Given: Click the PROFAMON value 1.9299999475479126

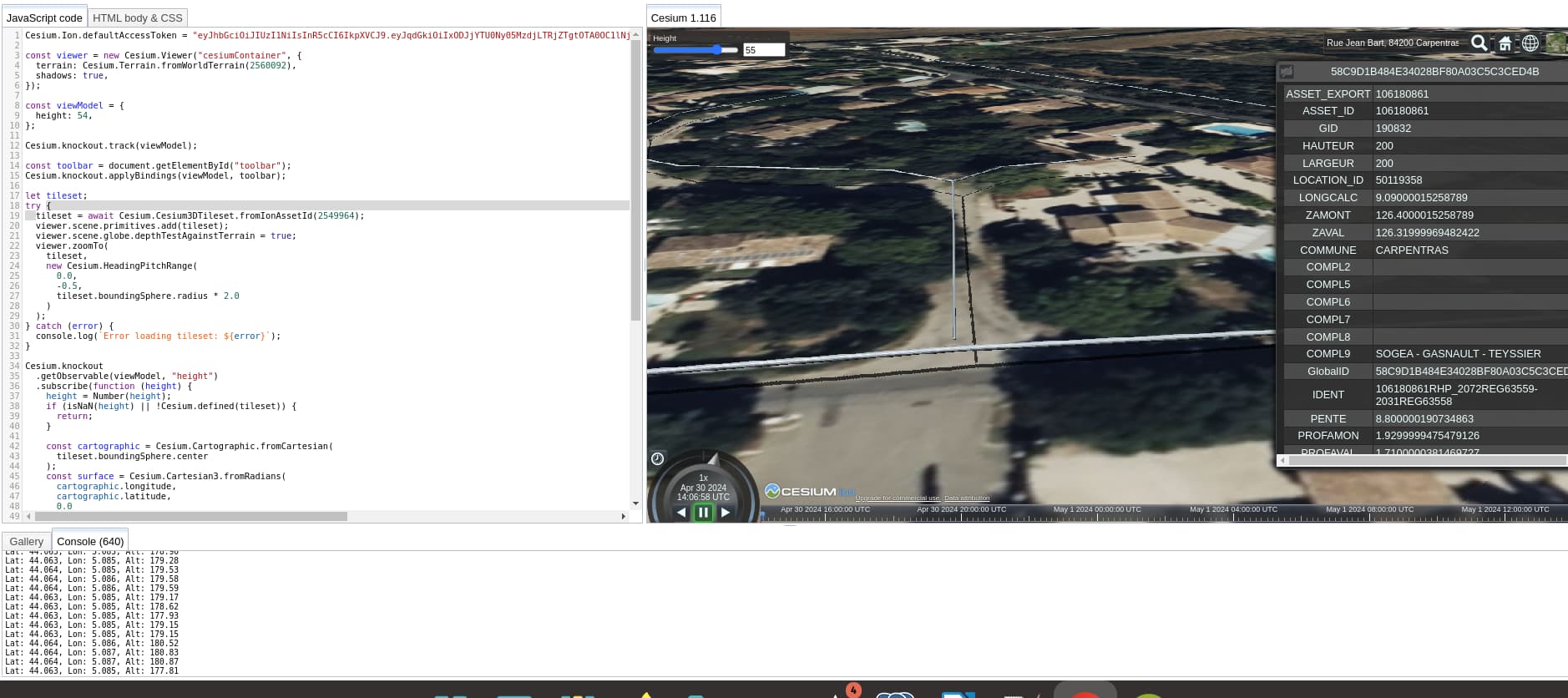Looking at the screenshot, I should pos(1427,436).
